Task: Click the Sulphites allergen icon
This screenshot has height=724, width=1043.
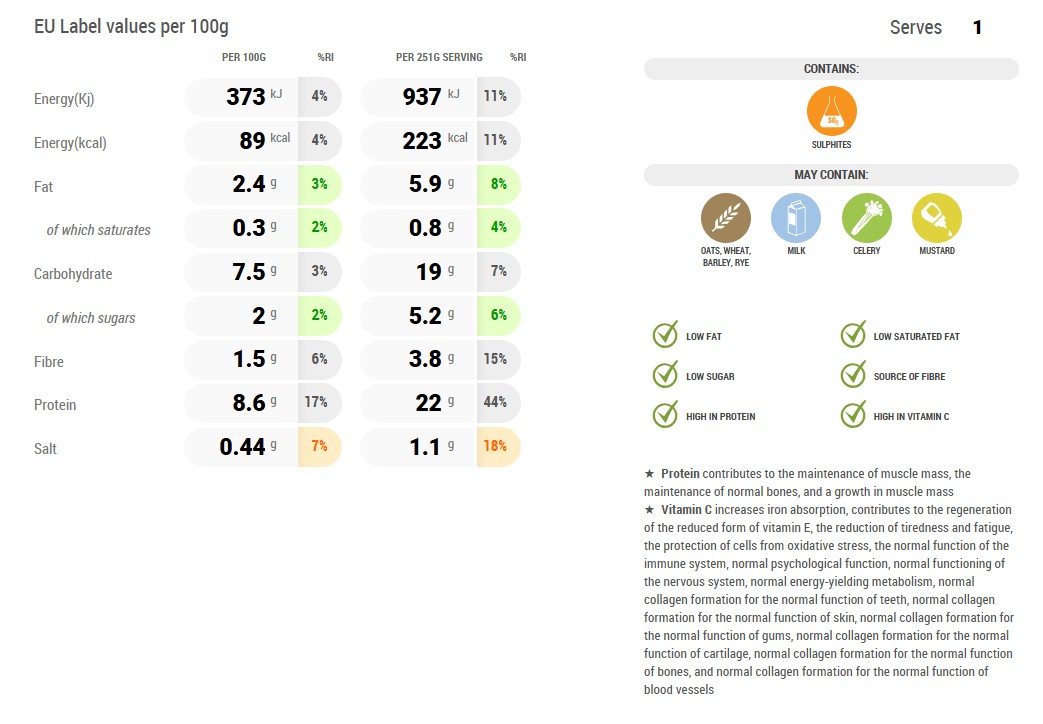Action: [x=831, y=112]
